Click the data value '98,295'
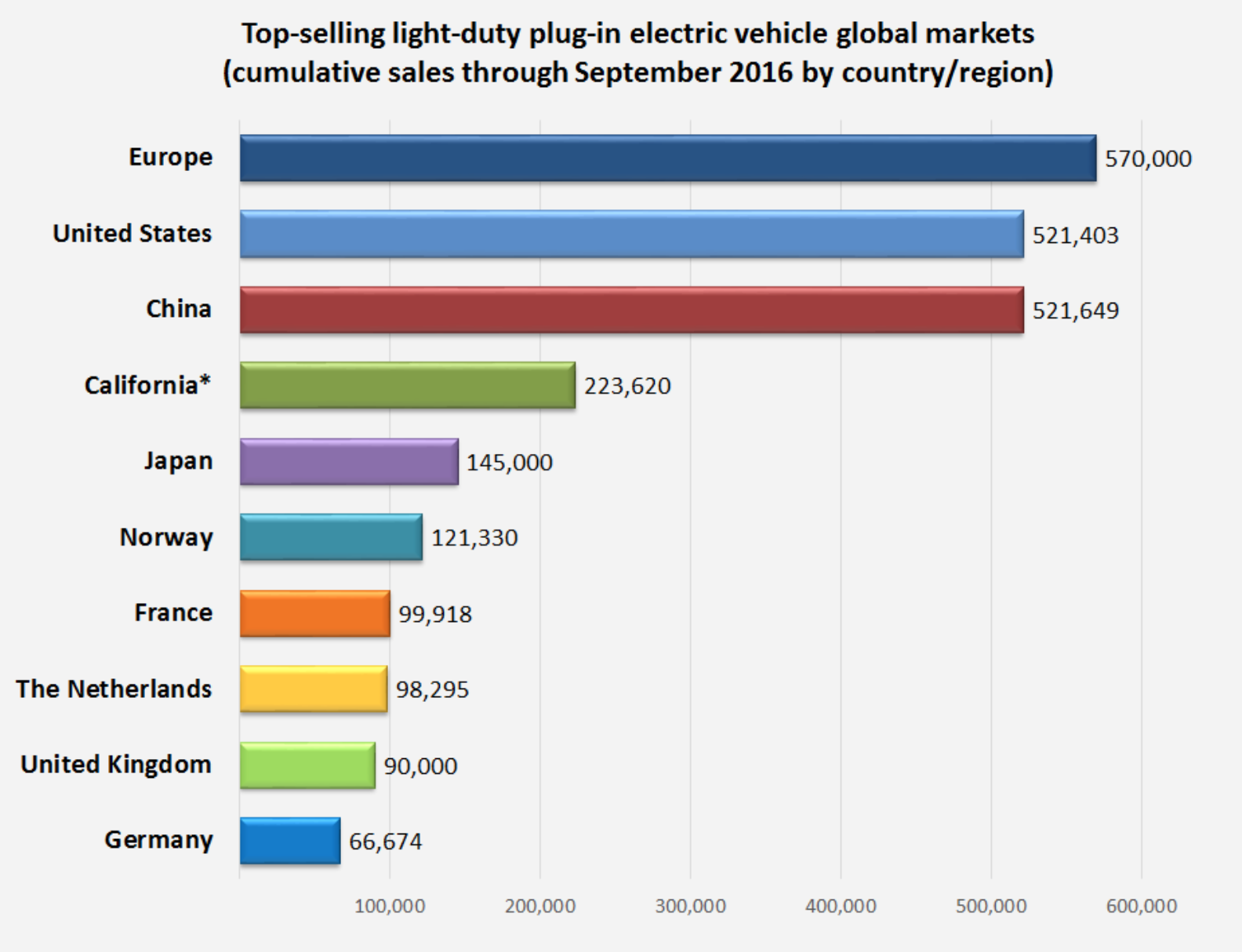The image size is (1242, 952). 432,690
